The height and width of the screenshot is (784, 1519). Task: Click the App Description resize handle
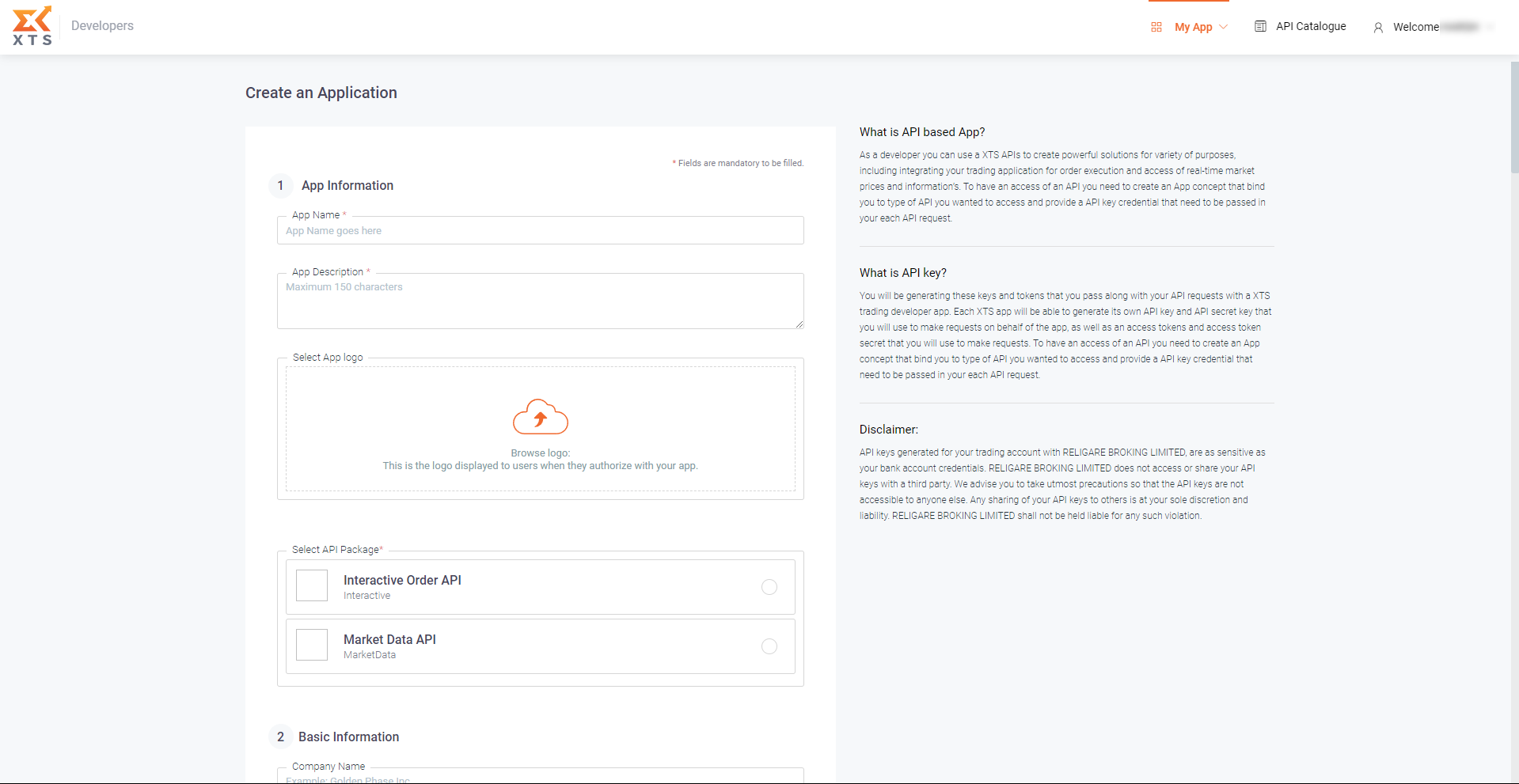tap(799, 324)
